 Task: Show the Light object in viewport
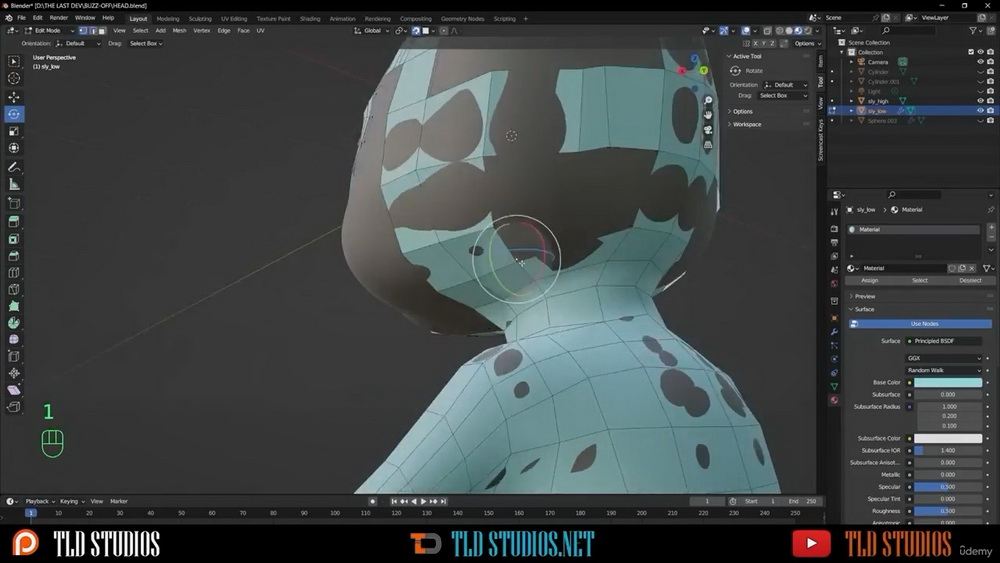[980, 91]
